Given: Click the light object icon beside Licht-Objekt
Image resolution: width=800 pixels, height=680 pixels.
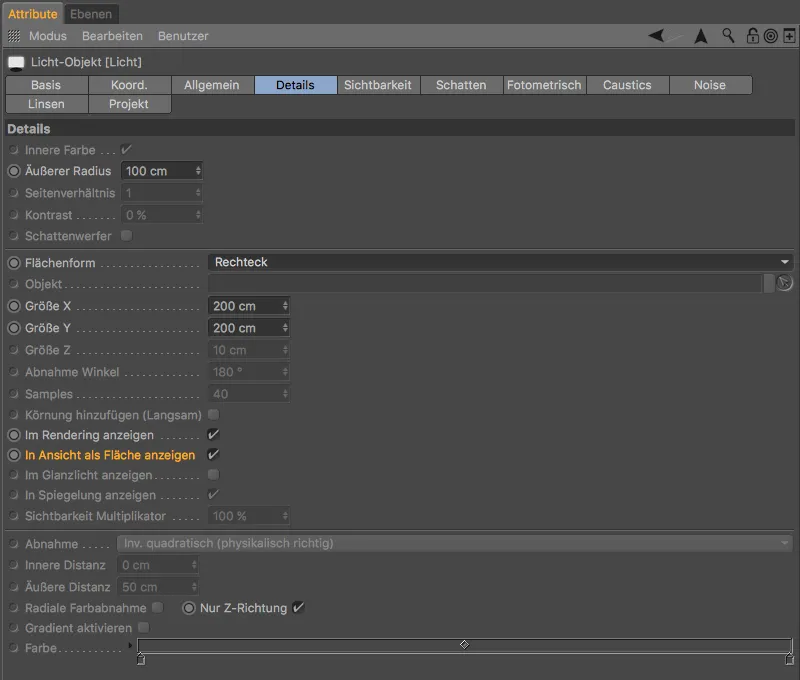Looking at the screenshot, I should [x=14, y=61].
